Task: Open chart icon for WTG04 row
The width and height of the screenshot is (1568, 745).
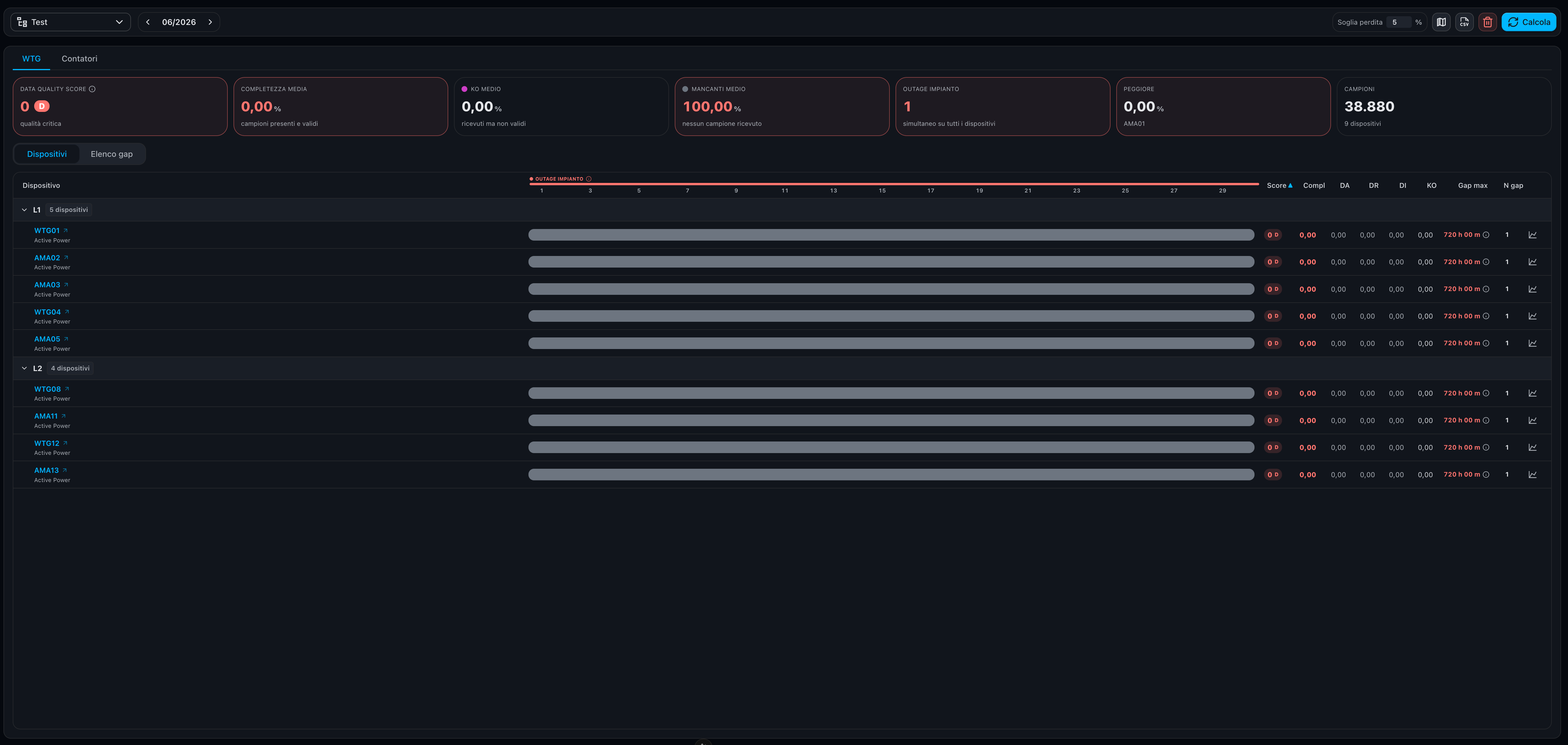Action: pyautogui.click(x=1532, y=316)
